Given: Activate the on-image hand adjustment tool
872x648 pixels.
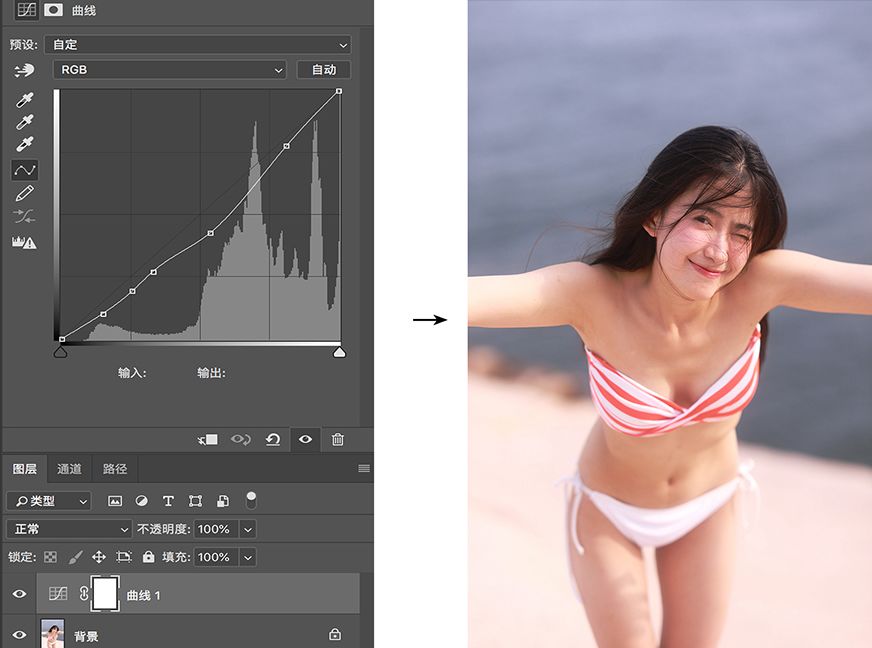Looking at the screenshot, I should pos(24,70).
